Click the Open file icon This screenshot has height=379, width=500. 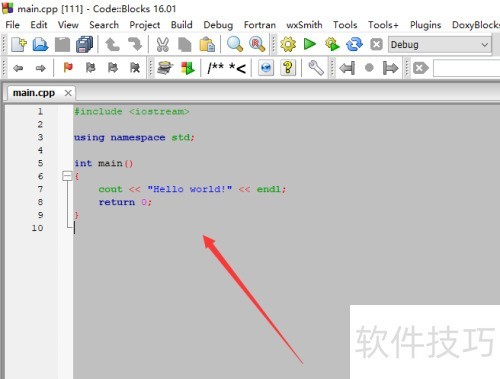[x=40, y=44]
